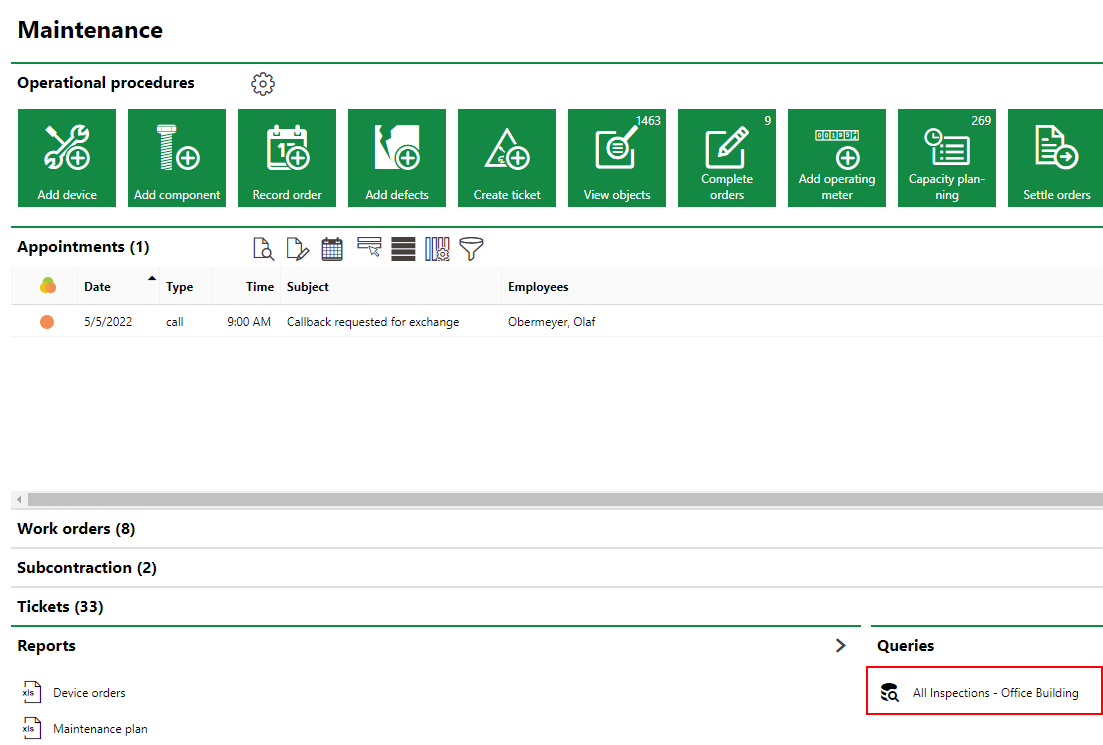Viewport: 1103px width, 745px height.
Task: Sort appointments by Date column header
Action: (98, 287)
